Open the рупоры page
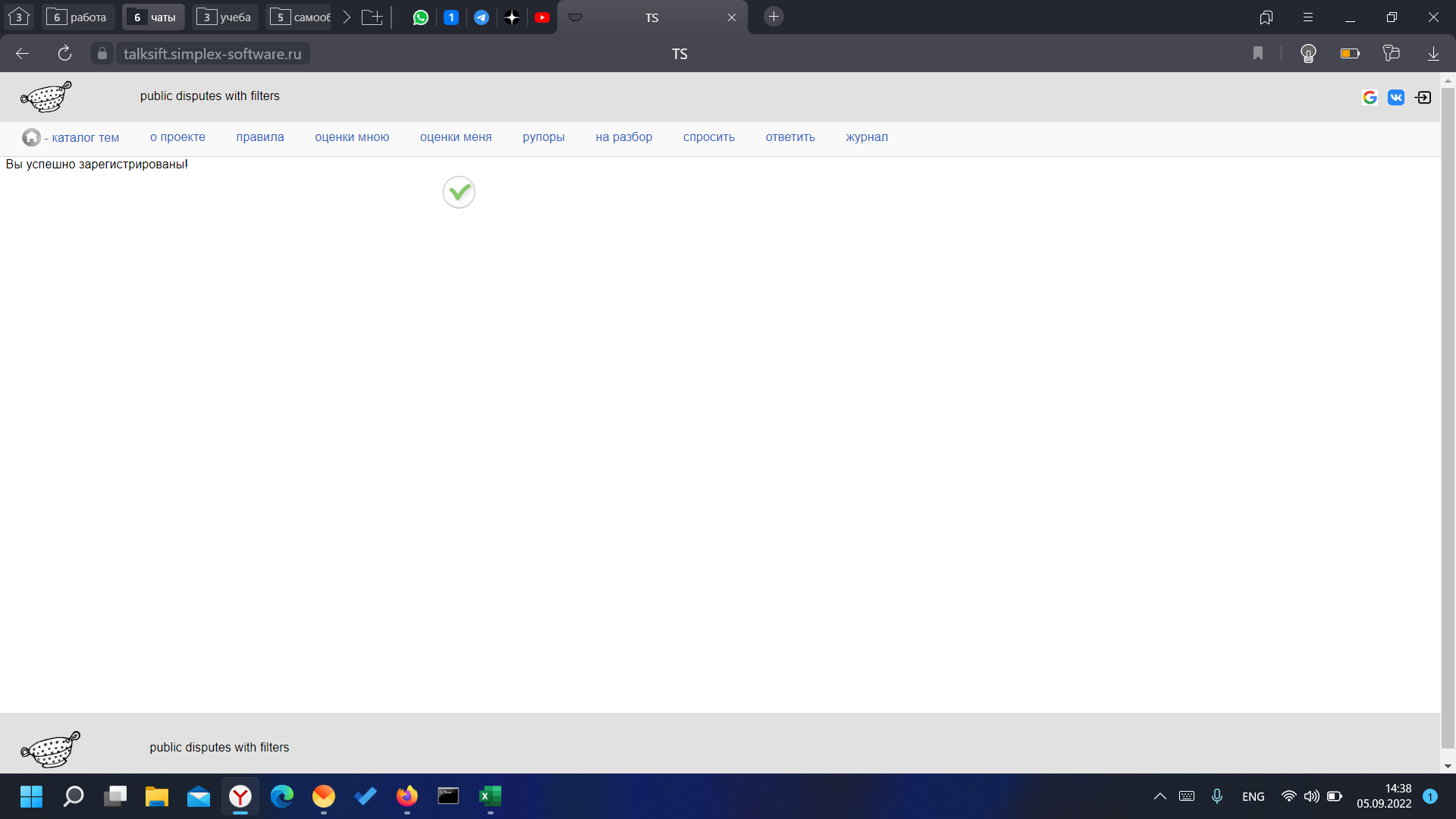The height and width of the screenshot is (819, 1456). coord(544,137)
